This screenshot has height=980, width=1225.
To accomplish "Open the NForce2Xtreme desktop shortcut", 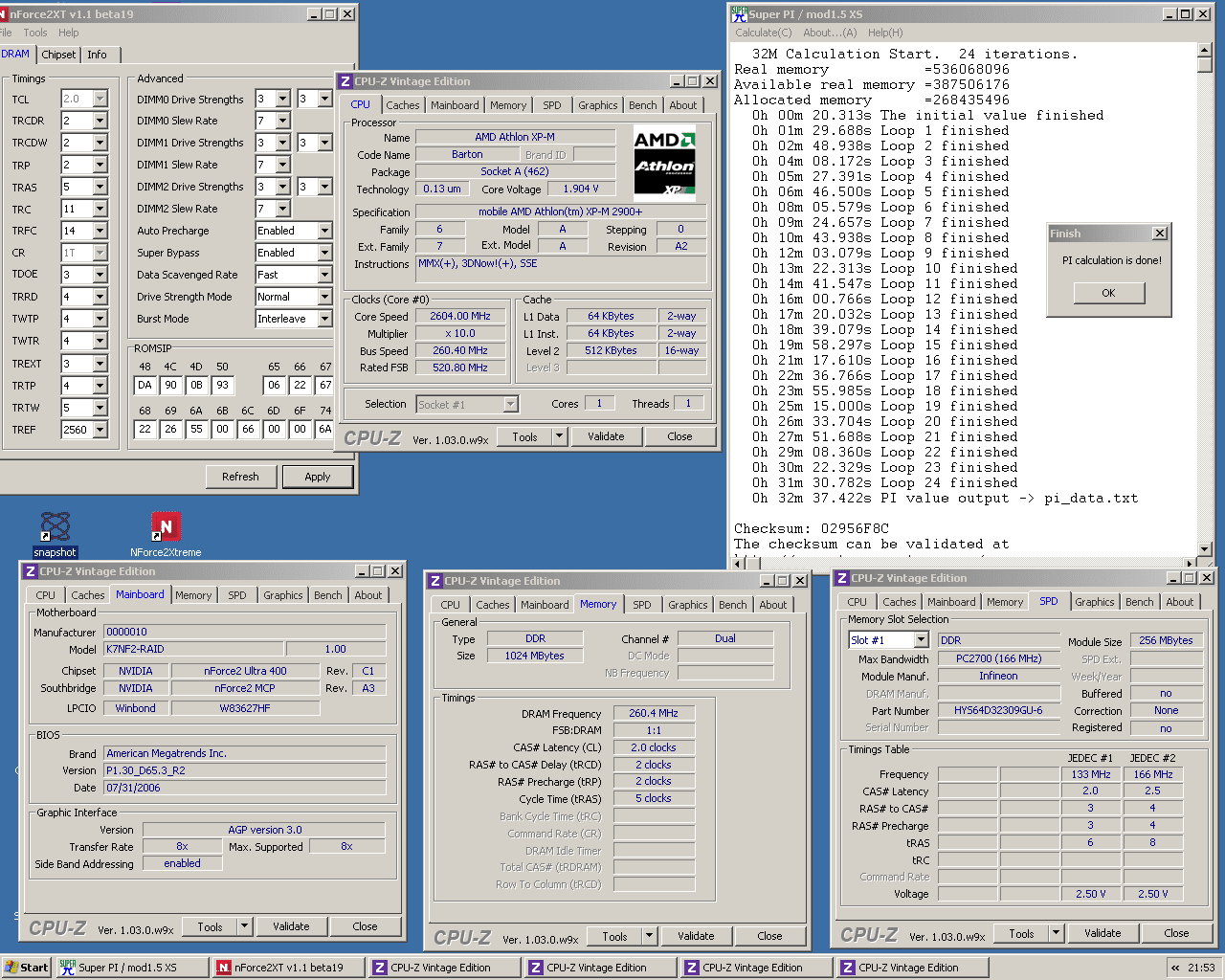I will coord(166,534).
